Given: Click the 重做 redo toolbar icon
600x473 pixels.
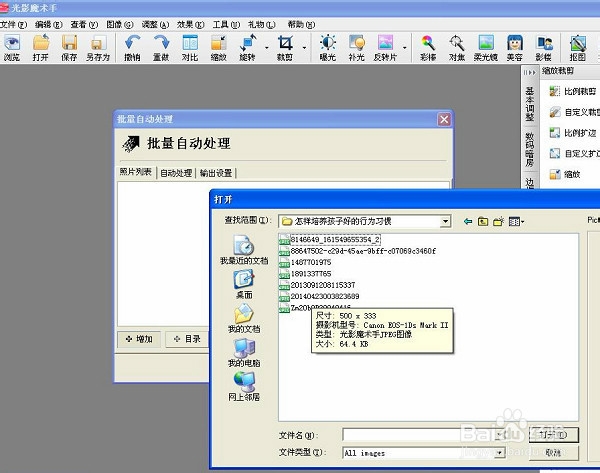Looking at the screenshot, I should [161, 47].
